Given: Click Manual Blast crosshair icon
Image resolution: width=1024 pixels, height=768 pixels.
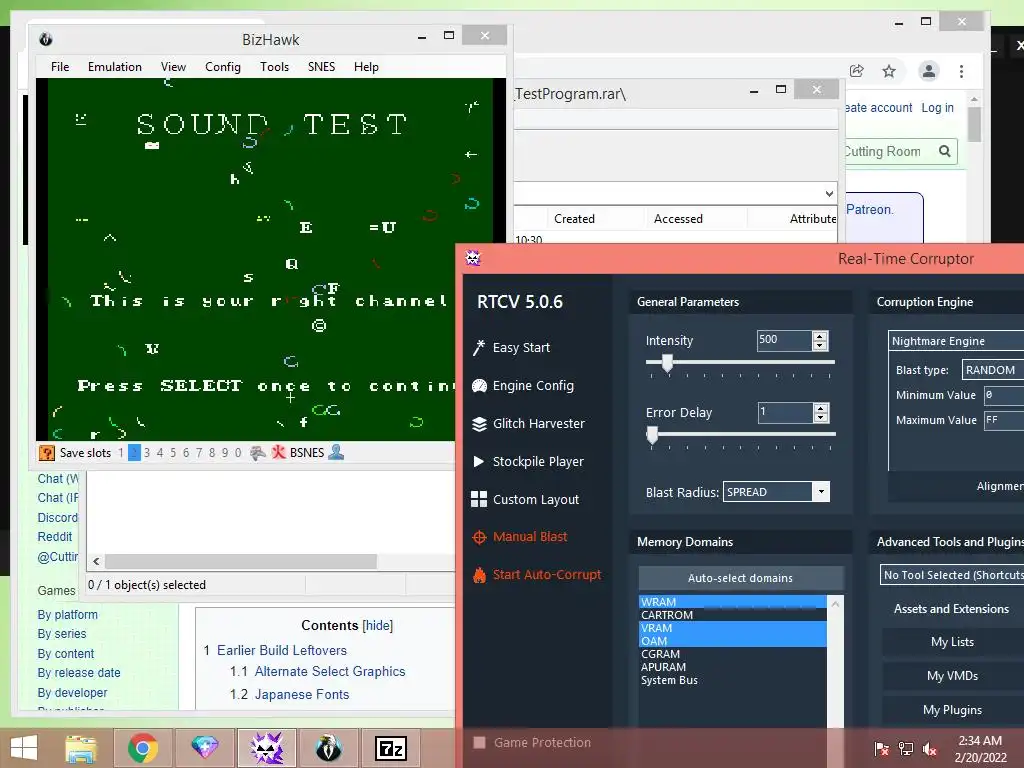Looking at the screenshot, I should tap(479, 537).
